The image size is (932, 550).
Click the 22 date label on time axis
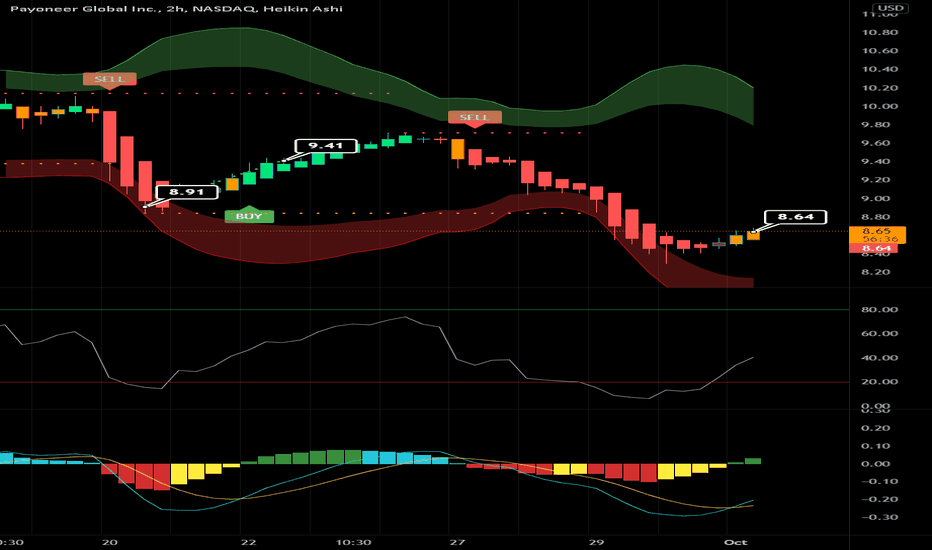[248, 542]
